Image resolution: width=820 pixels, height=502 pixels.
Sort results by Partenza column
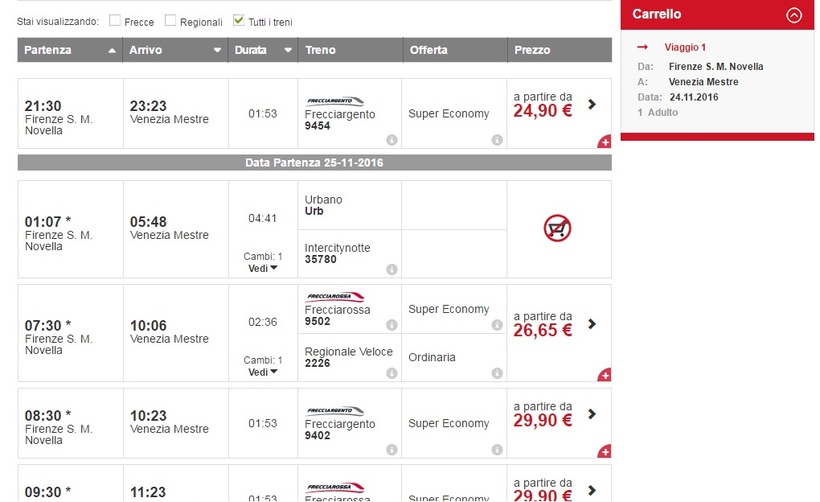click(x=68, y=50)
